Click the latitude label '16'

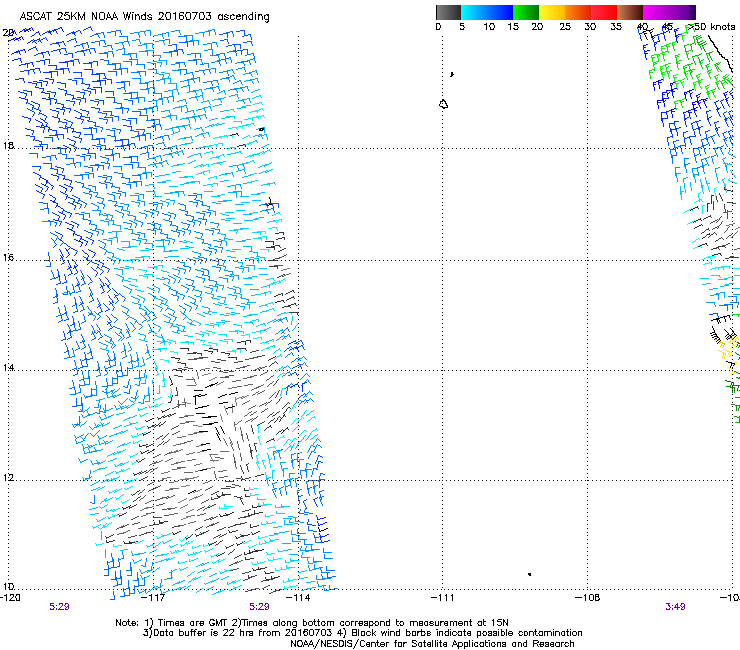point(8,257)
